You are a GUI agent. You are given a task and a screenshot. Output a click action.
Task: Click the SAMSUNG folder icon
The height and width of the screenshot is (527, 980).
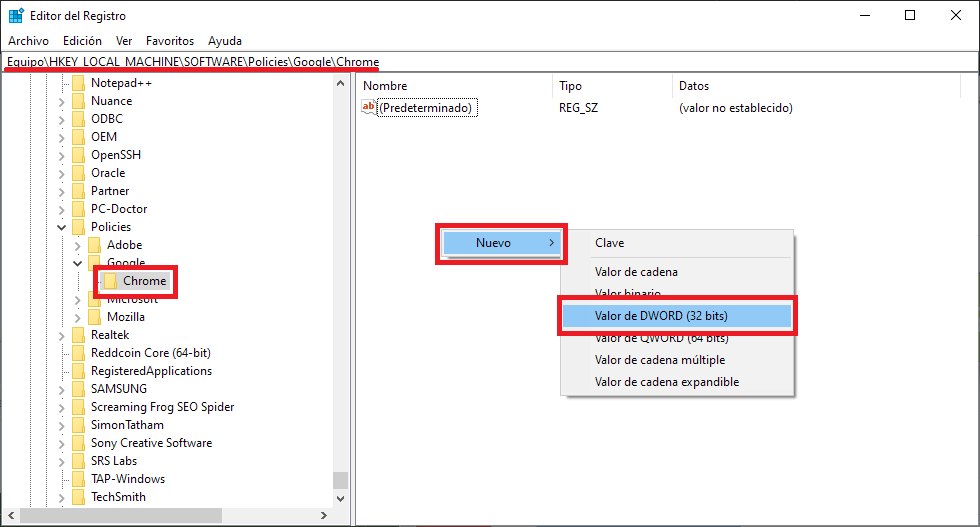[x=78, y=389]
